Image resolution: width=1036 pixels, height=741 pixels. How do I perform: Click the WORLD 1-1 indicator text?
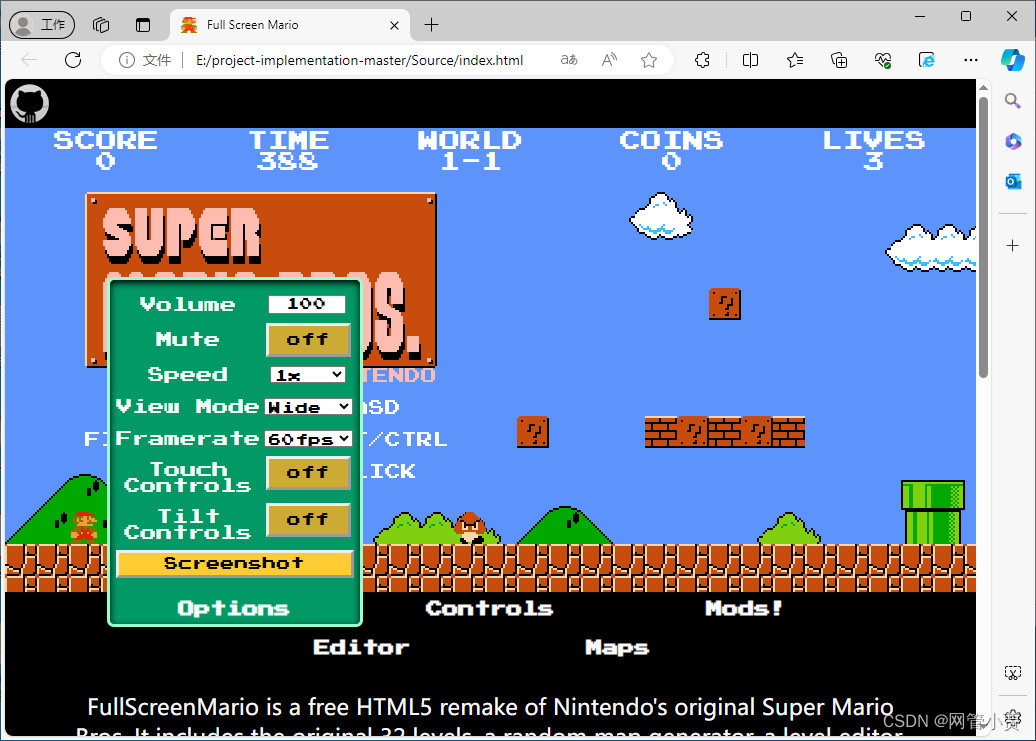click(x=470, y=151)
